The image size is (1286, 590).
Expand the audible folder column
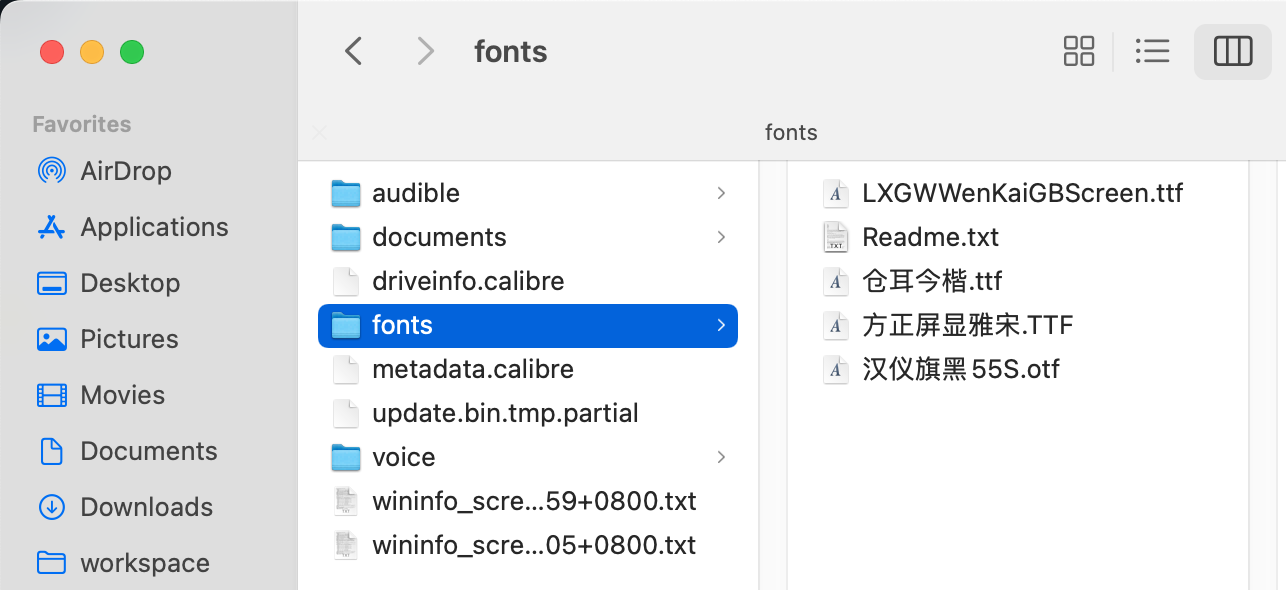721,193
